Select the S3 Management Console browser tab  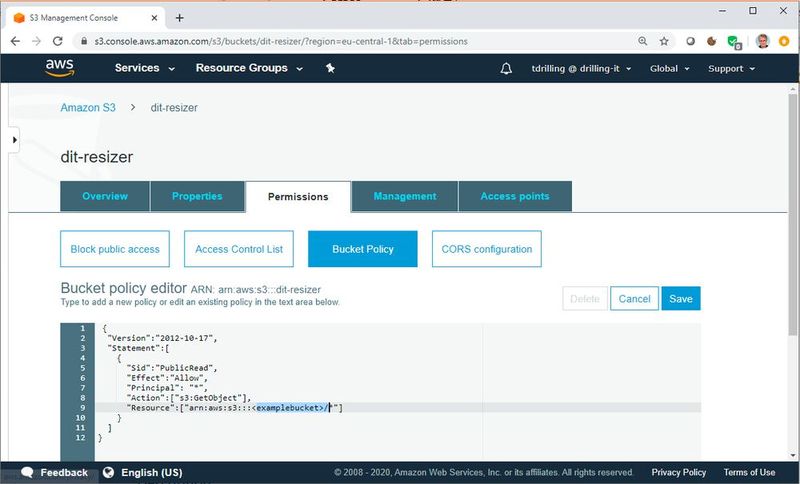pyautogui.click(x=85, y=18)
